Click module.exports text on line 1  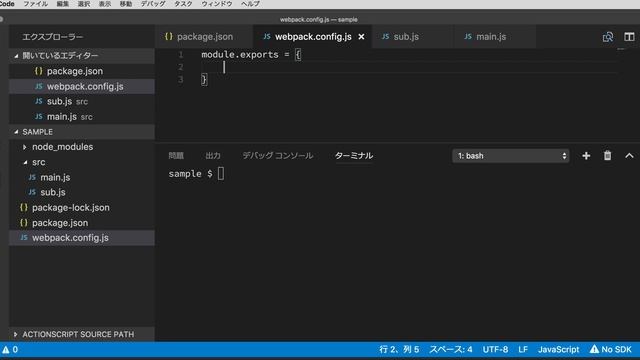point(240,55)
